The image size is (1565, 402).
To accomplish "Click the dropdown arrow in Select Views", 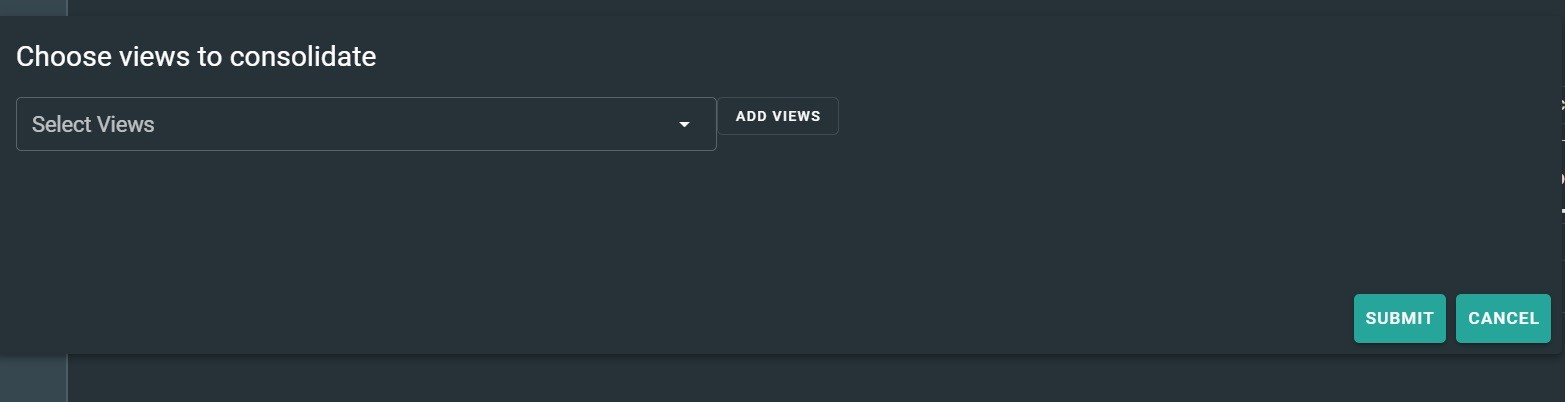I will [x=684, y=124].
